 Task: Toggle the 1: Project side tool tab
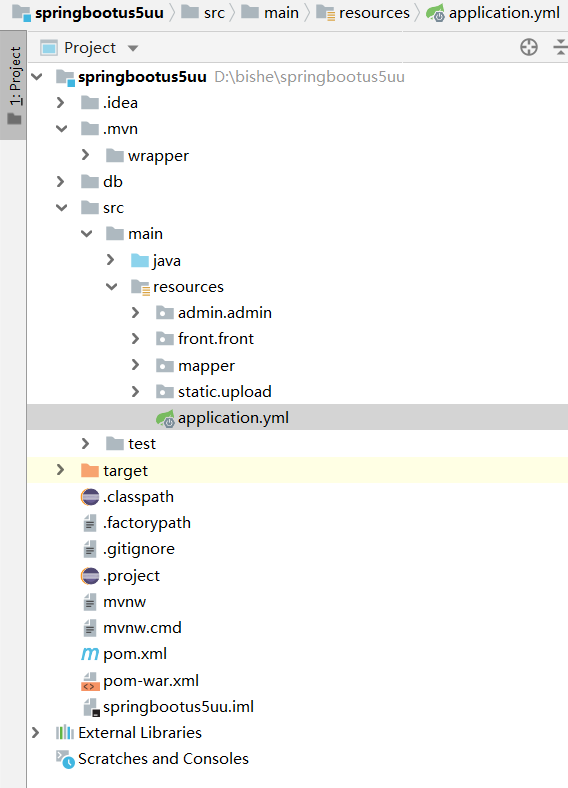click(x=14, y=85)
